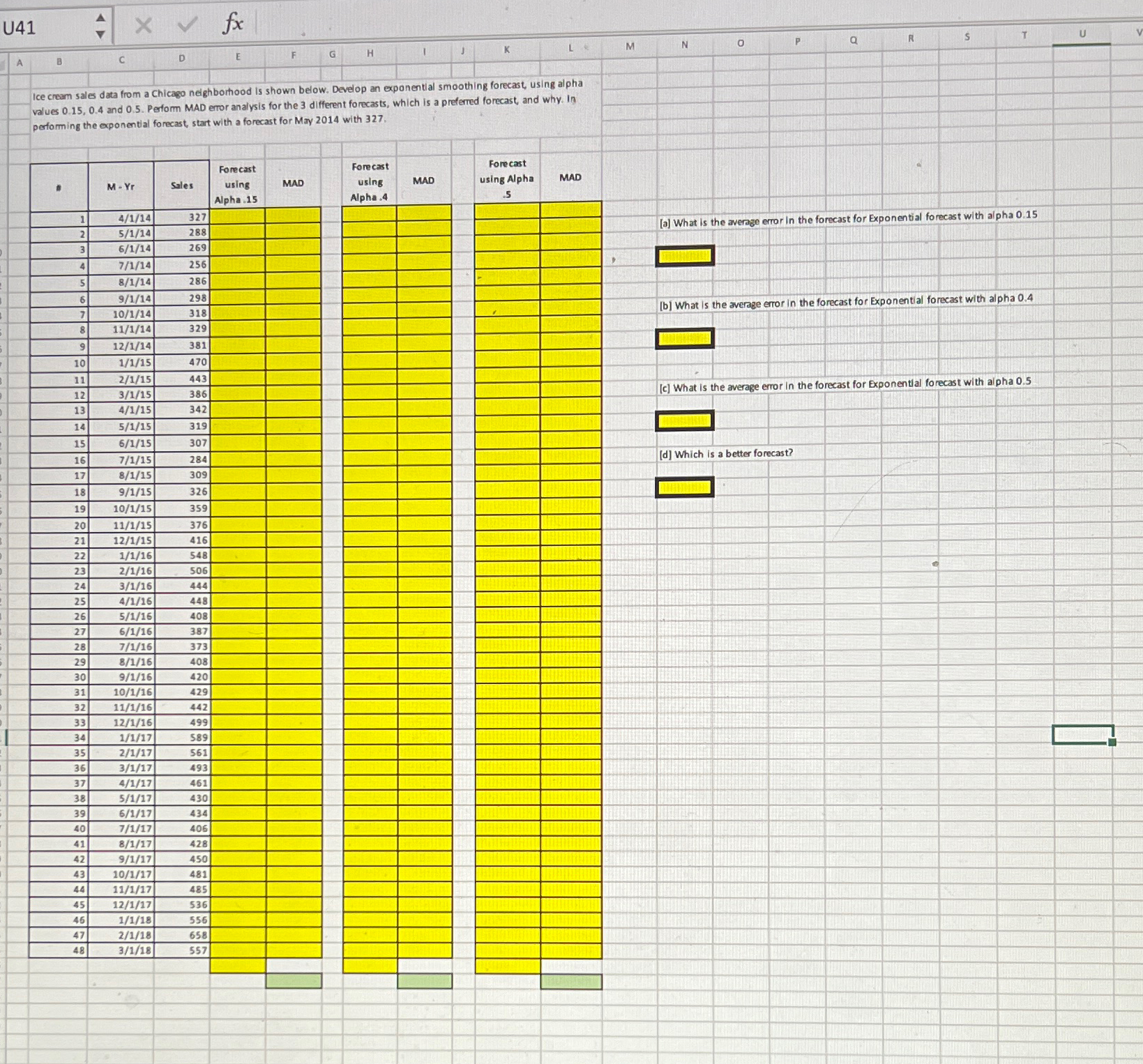
Task: Click the sales value 589 for 1/1/17
Action: (182, 738)
